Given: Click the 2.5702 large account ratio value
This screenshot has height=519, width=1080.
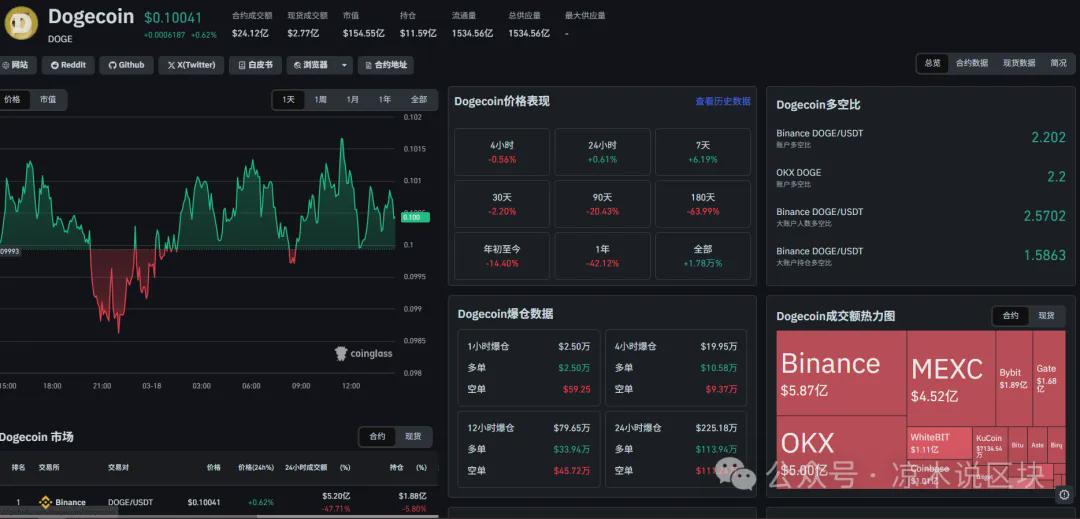Looking at the screenshot, I should [x=1044, y=216].
